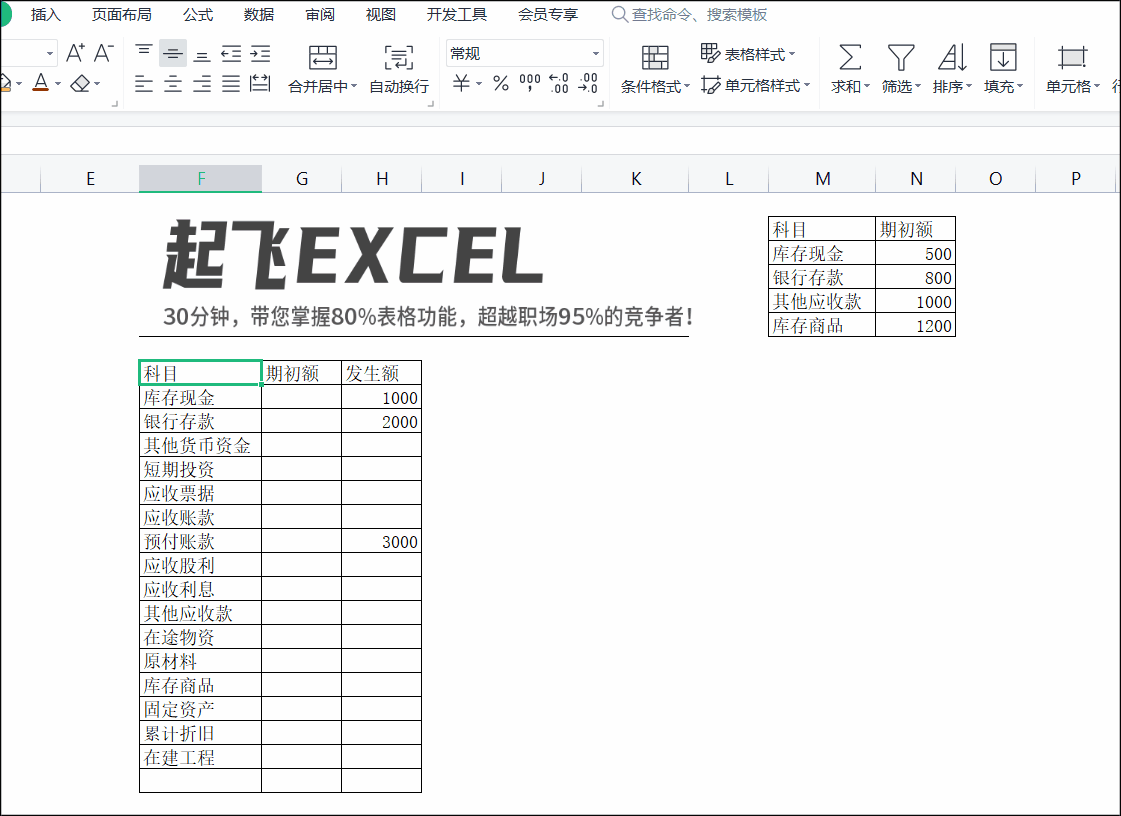
Task: Increase font size with A+ icon
Action: coord(75,53)
